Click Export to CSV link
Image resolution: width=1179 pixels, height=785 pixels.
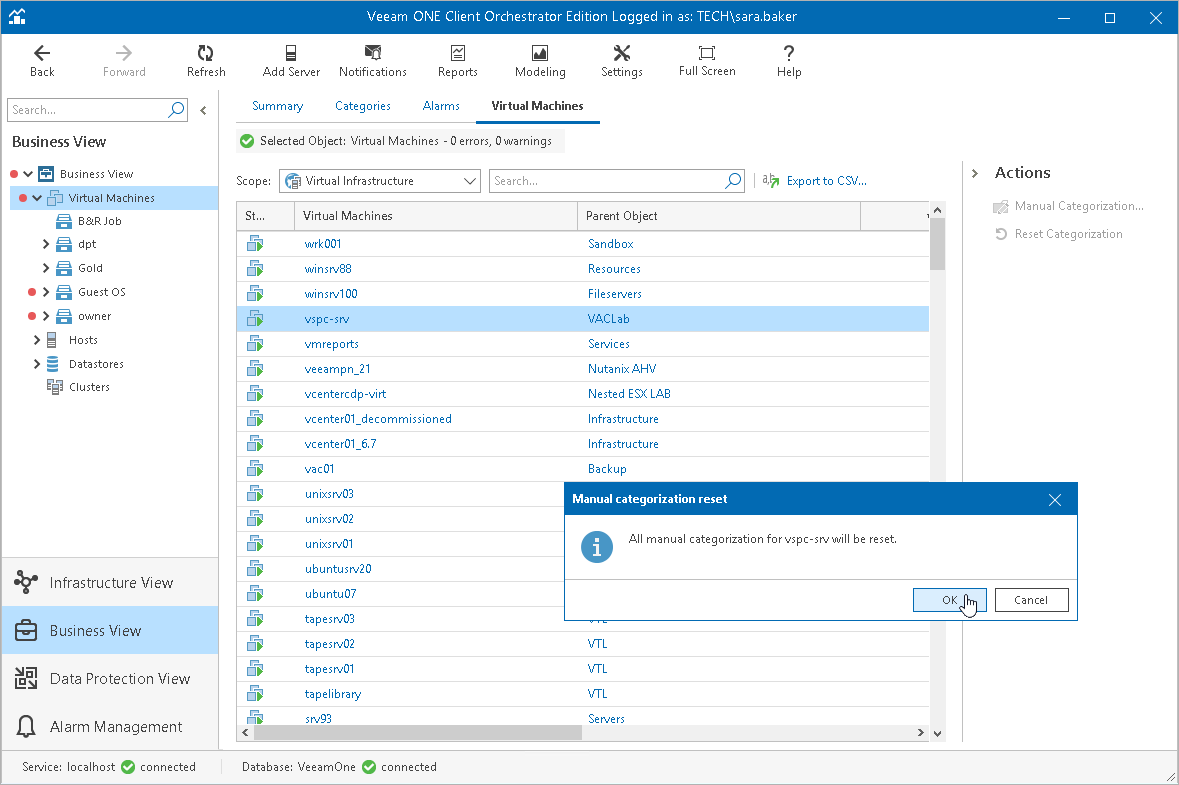[x=825, y=181]
